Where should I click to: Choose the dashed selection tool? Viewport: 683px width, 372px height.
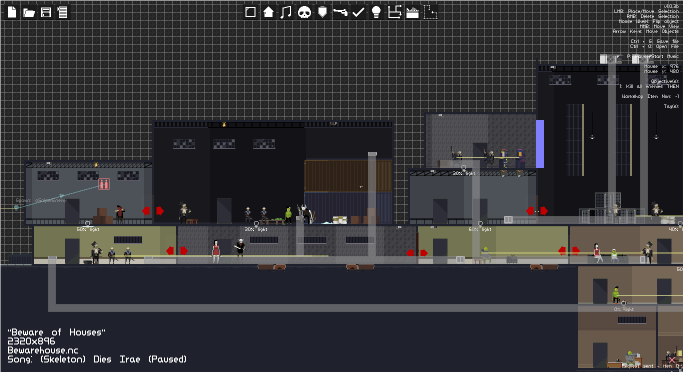click(x=430, y=12)
